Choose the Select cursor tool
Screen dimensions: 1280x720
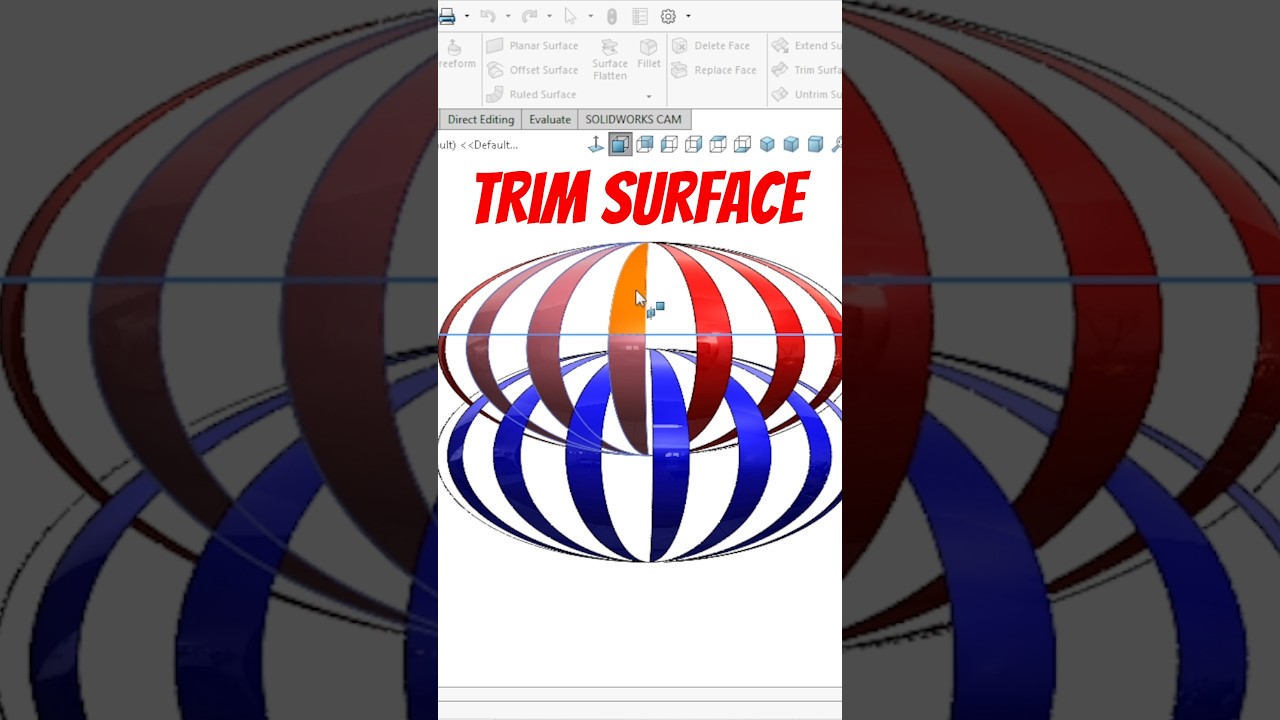[x=571, y=16]
